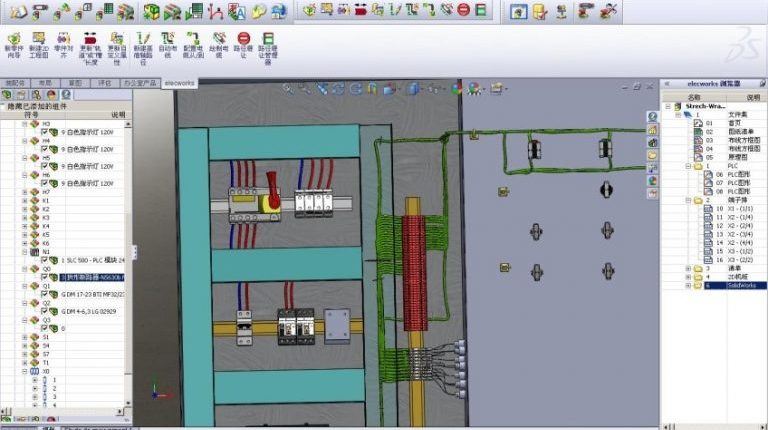Collapse the N1 node in component tree
The width and height of the screenshot is (768, 430).
(25, 252)
